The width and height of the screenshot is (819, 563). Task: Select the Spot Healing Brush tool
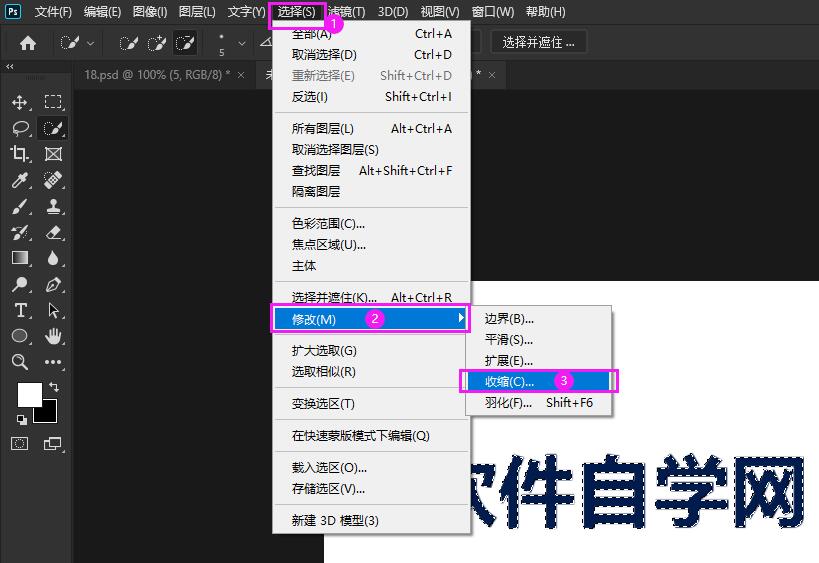point(53,180)
